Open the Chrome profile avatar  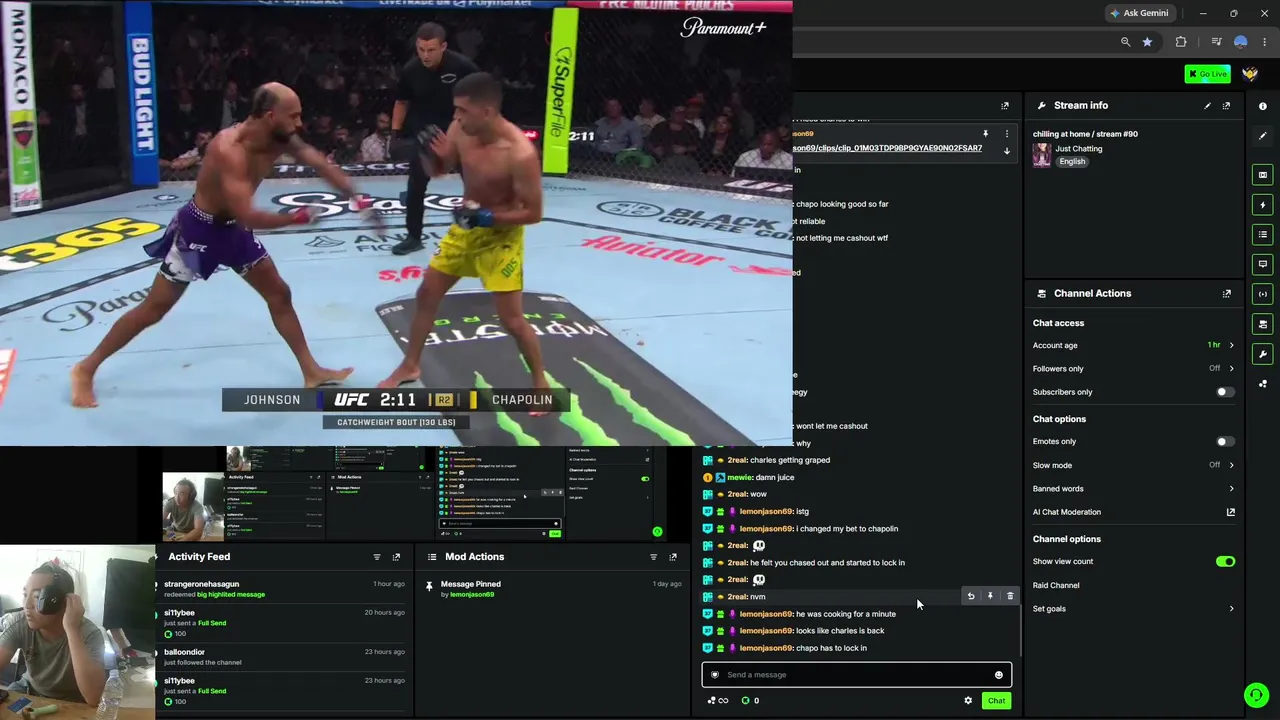(1241, 42)
